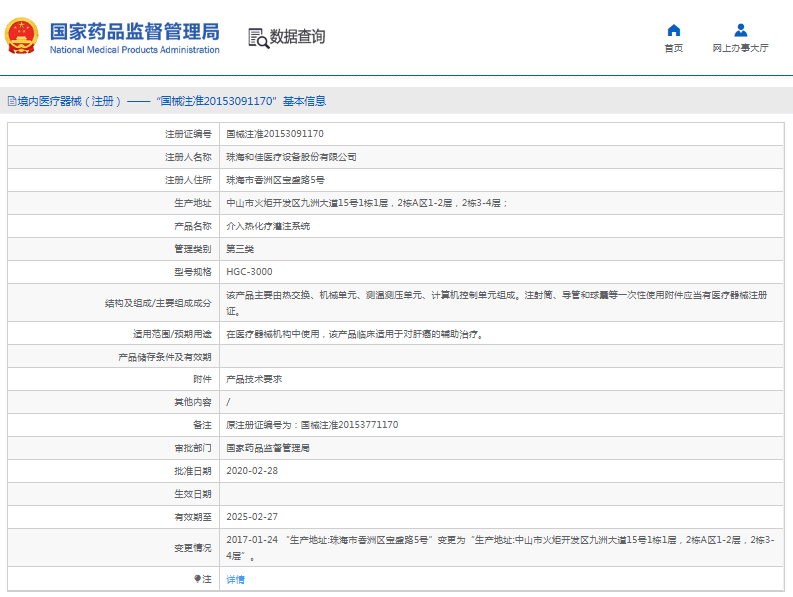793x597 pixels.
Task: Click the model value HGC-3000
Action: [249, 271]
